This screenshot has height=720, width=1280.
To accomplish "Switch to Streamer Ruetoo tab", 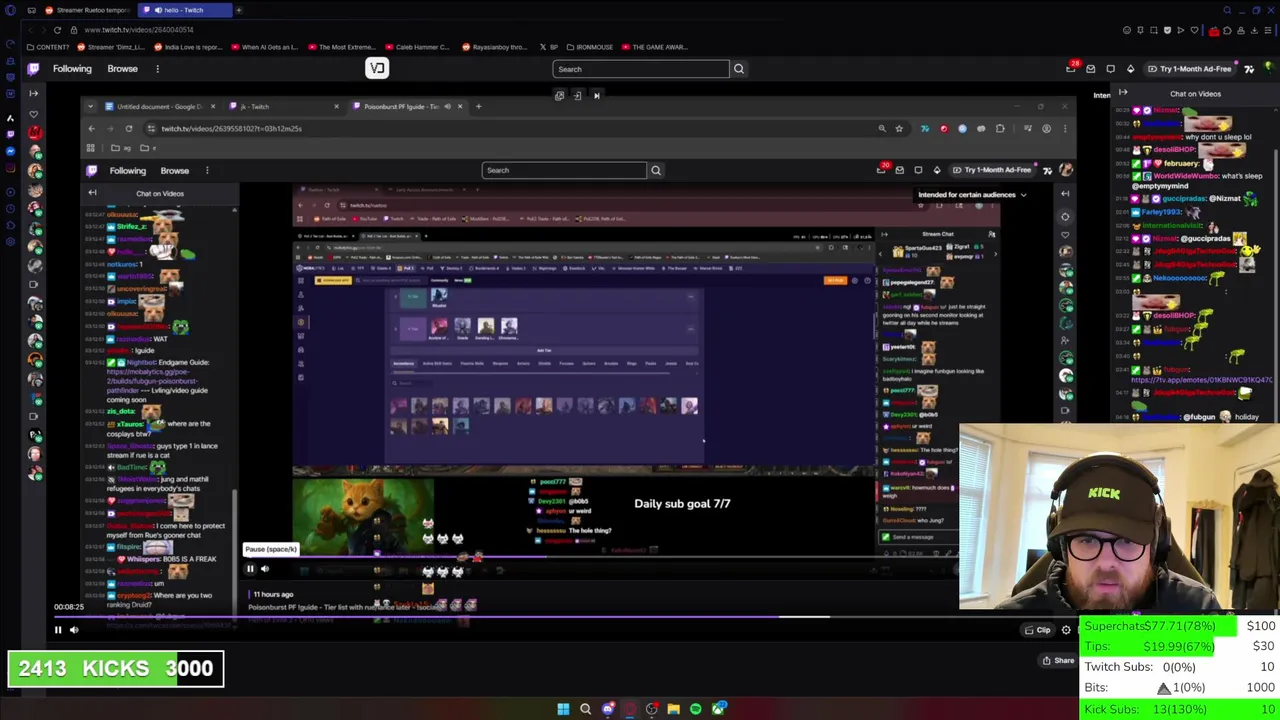I will click(x=87, y=10).
